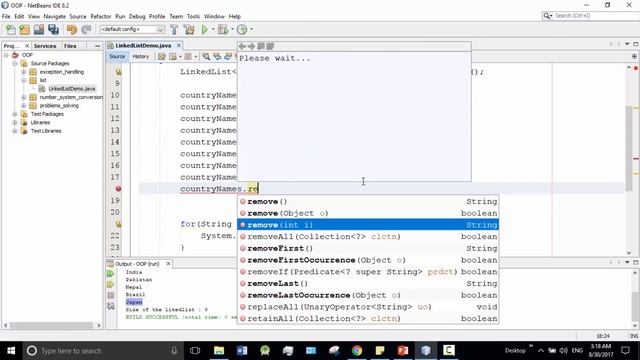Screen dimensions: 640x360
Task: Click the Undo icon
Action: tap(72, 29)
